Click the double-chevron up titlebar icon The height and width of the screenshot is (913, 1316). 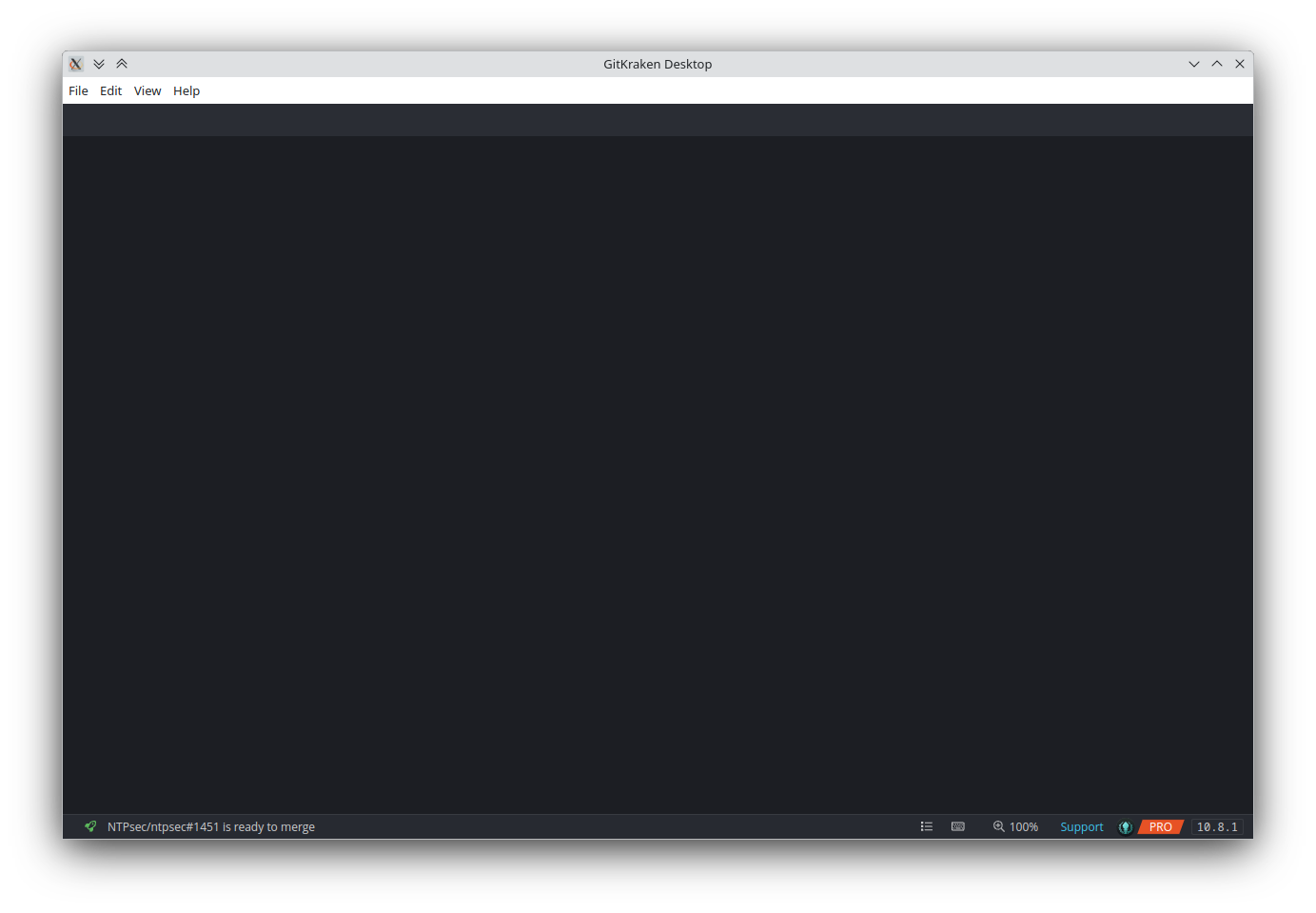point(122,64)
